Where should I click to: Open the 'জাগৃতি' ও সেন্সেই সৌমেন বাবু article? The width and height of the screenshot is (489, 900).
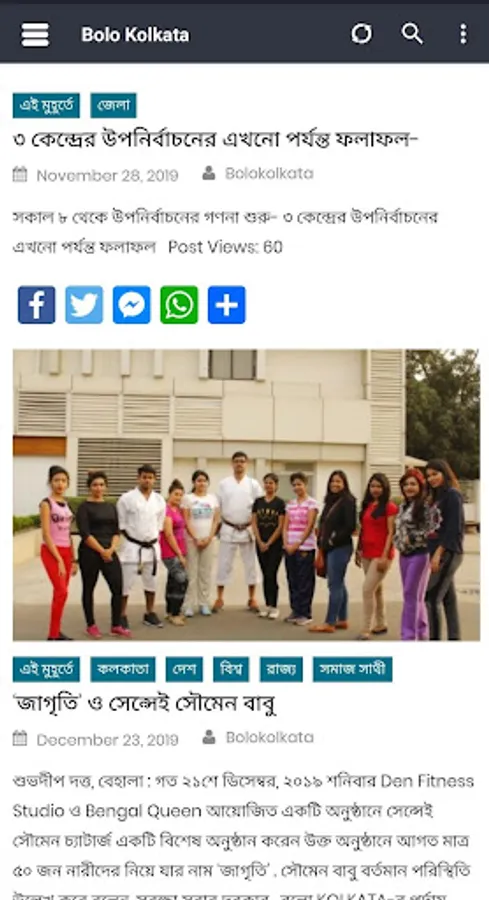pos(145,703)
